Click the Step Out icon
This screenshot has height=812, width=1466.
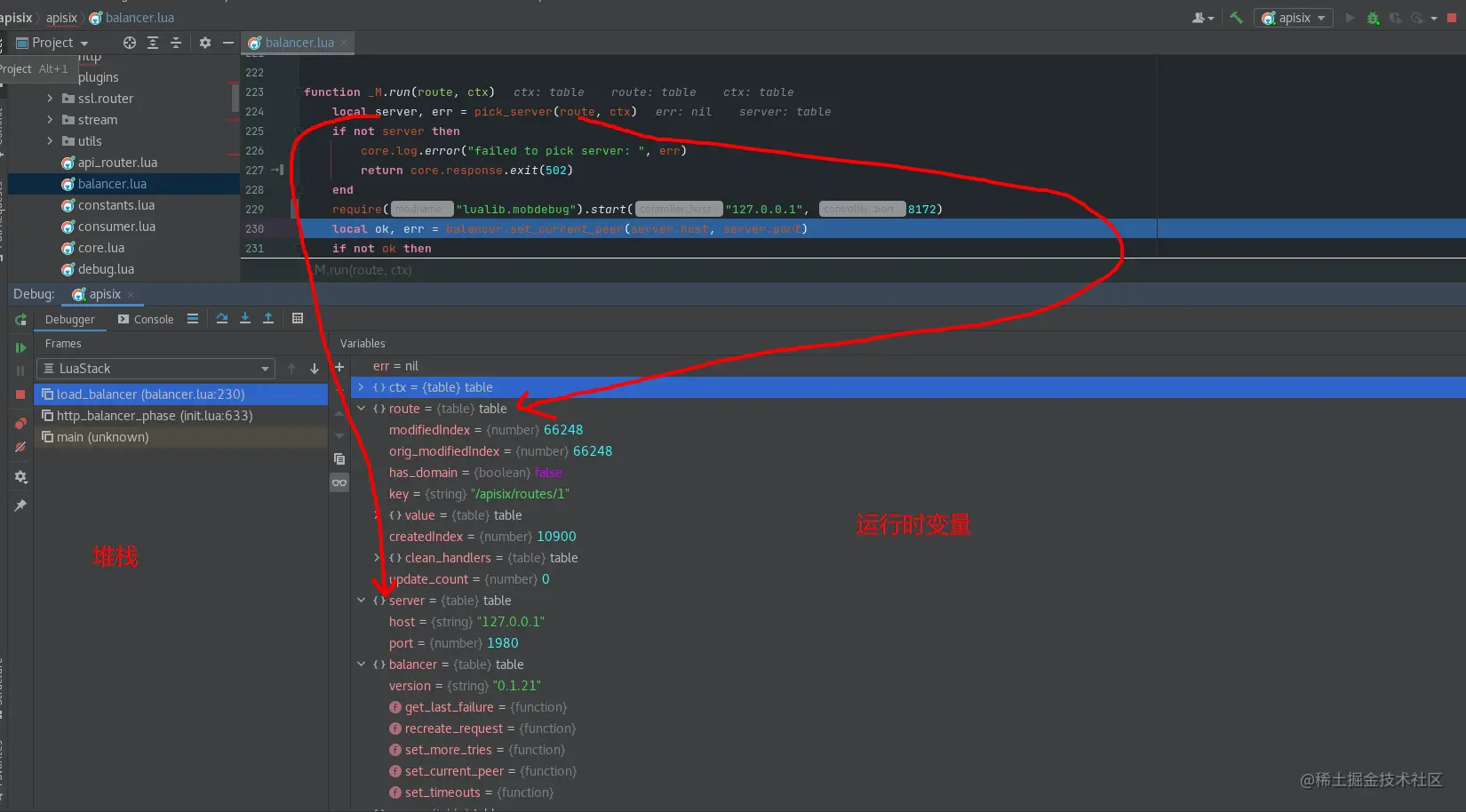pos(268,318)
